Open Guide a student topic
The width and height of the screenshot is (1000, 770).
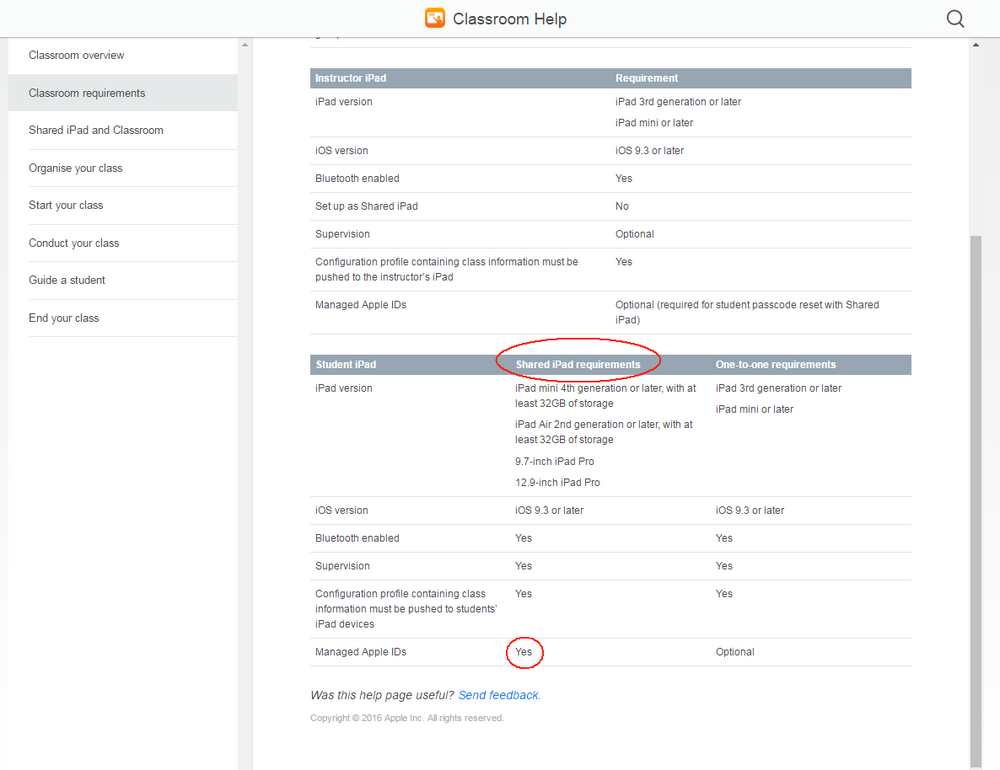pyautogui.click(x=67, y=280)
